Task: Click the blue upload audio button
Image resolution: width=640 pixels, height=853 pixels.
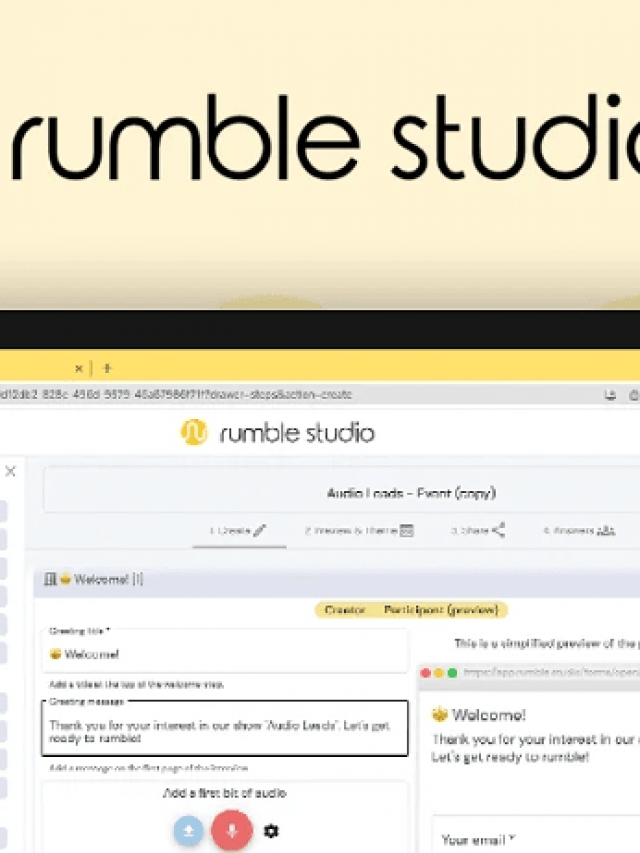Action: (x=188, y=831)
